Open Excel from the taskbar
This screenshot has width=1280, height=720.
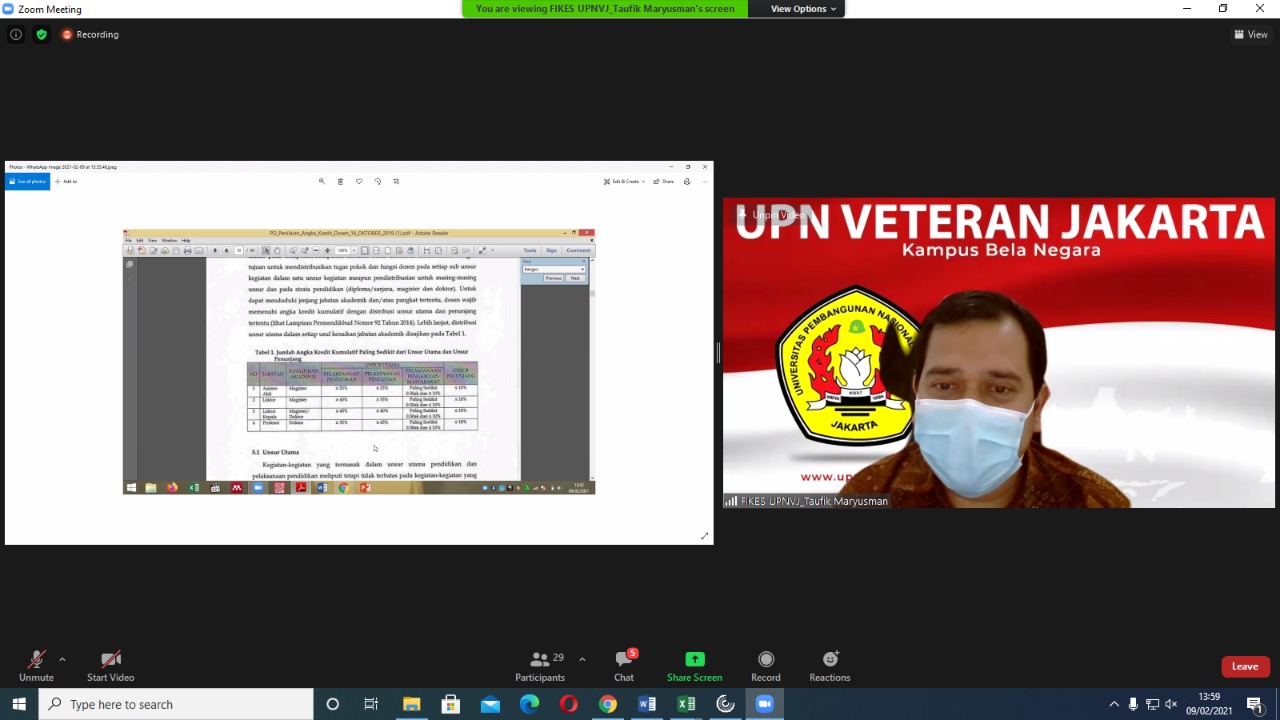(x=686, y=704)
